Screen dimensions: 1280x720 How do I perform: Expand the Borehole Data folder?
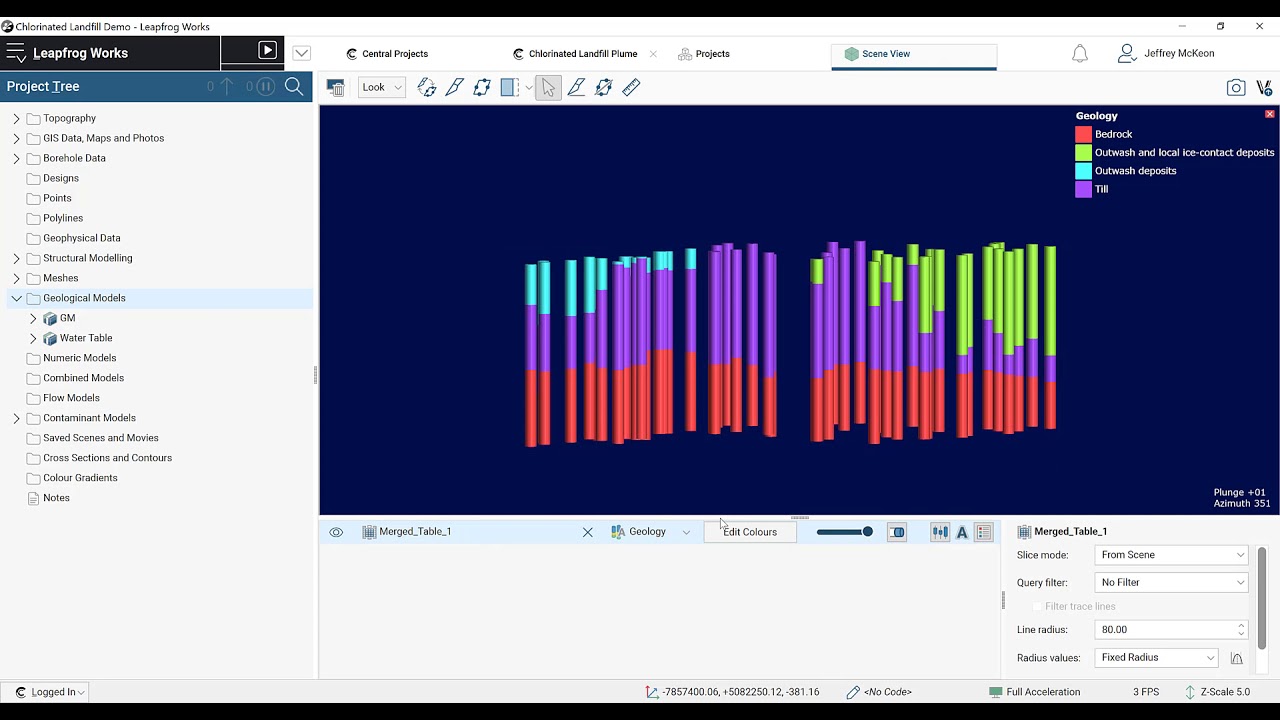[16, 158]
